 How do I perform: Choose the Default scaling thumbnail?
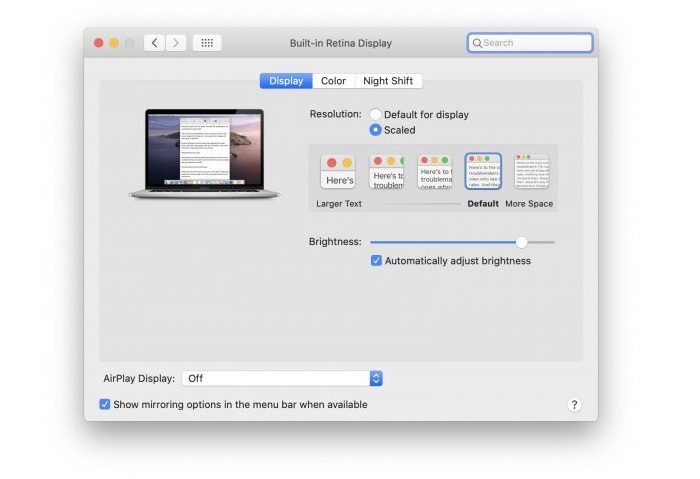pos(483,171)
